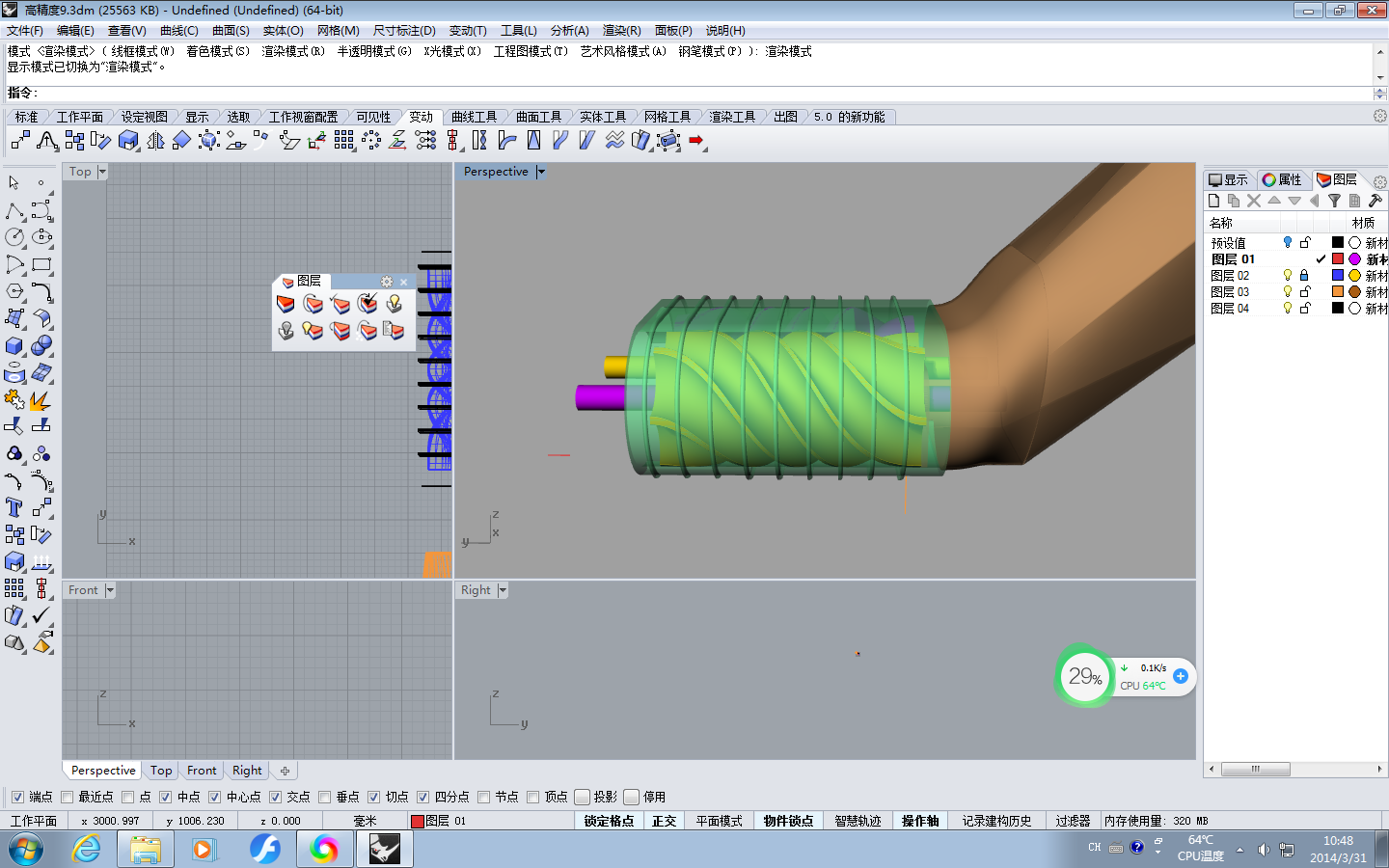
Task: Toggle the 四分点 (Quad) osnap checkbox
Action: click(x=422, y=797)
